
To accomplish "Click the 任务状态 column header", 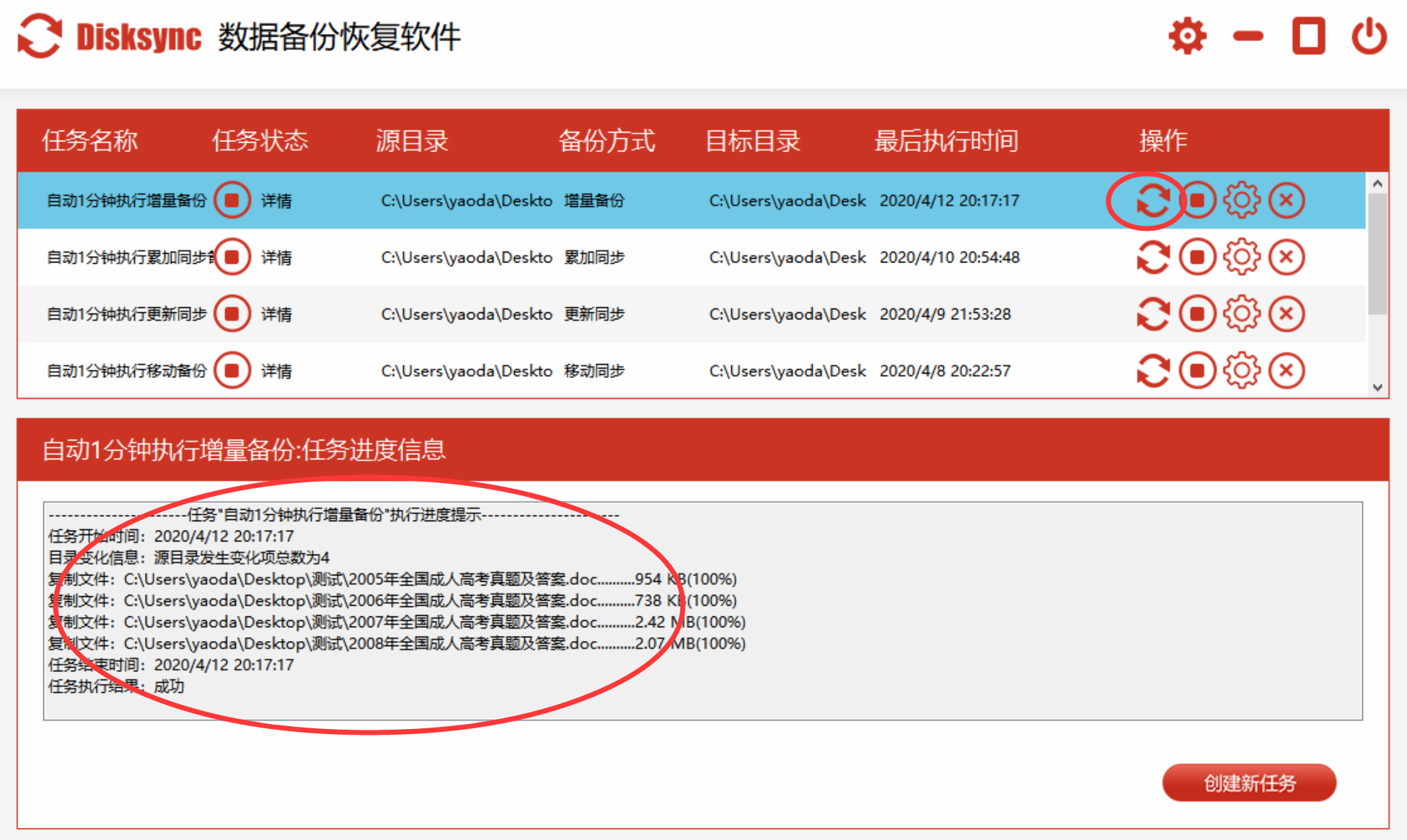I will click(260, 141).
